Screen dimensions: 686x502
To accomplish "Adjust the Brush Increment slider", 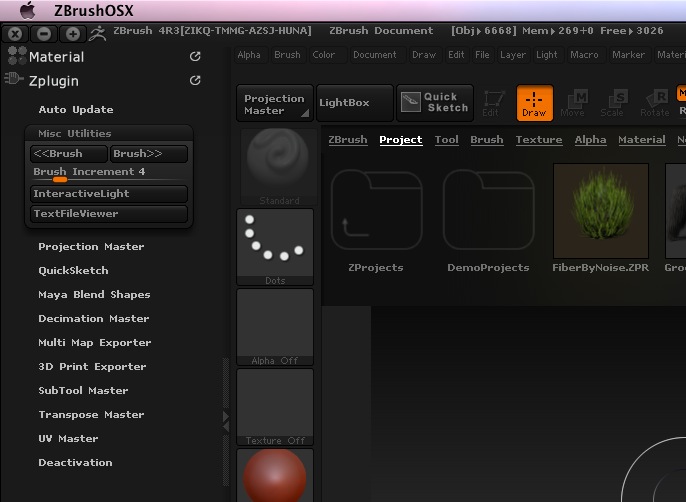I will [109, 174].
